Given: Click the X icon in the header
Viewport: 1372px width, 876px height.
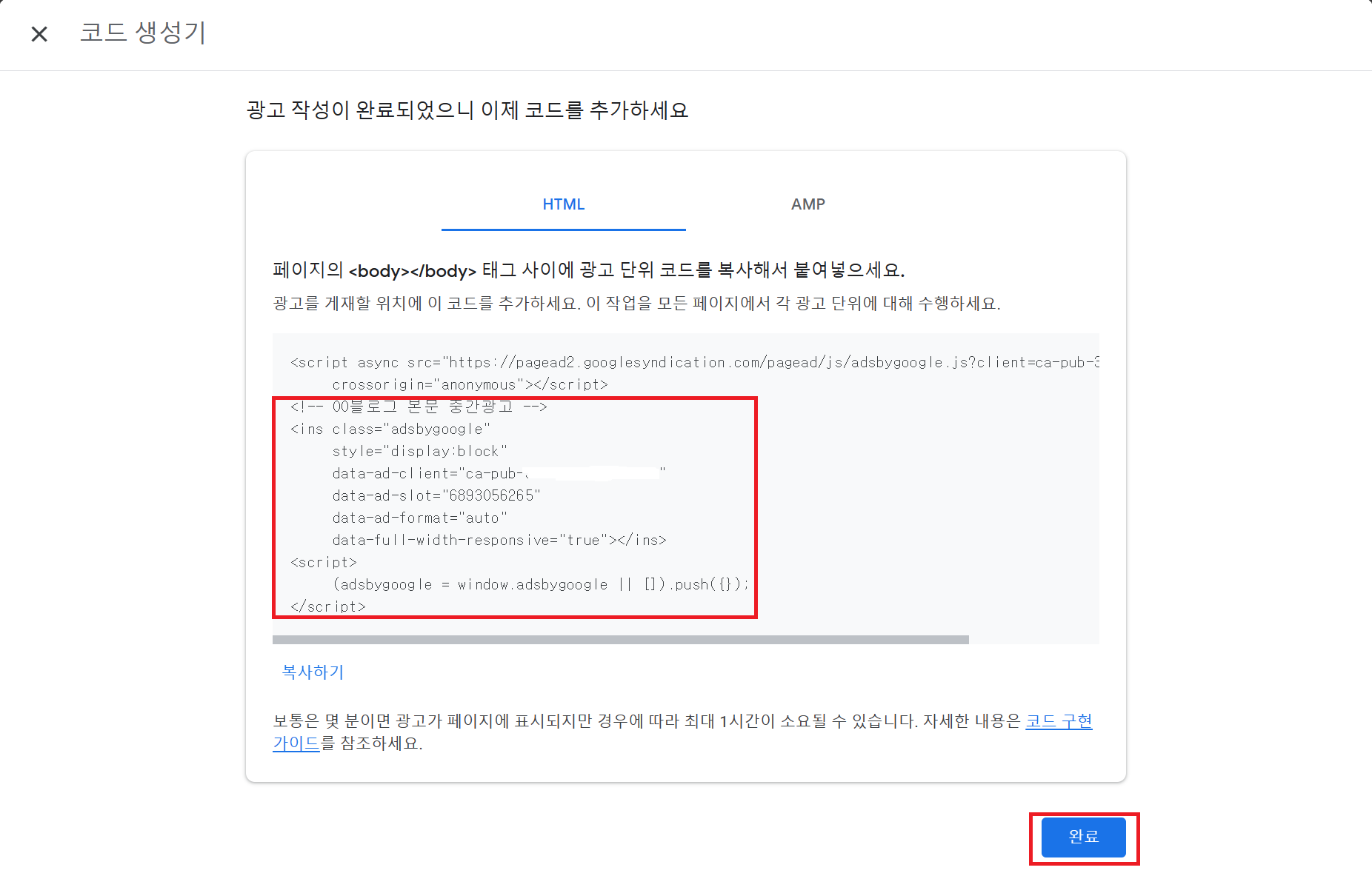Looking at the screenshot, I should click(39, 34).
